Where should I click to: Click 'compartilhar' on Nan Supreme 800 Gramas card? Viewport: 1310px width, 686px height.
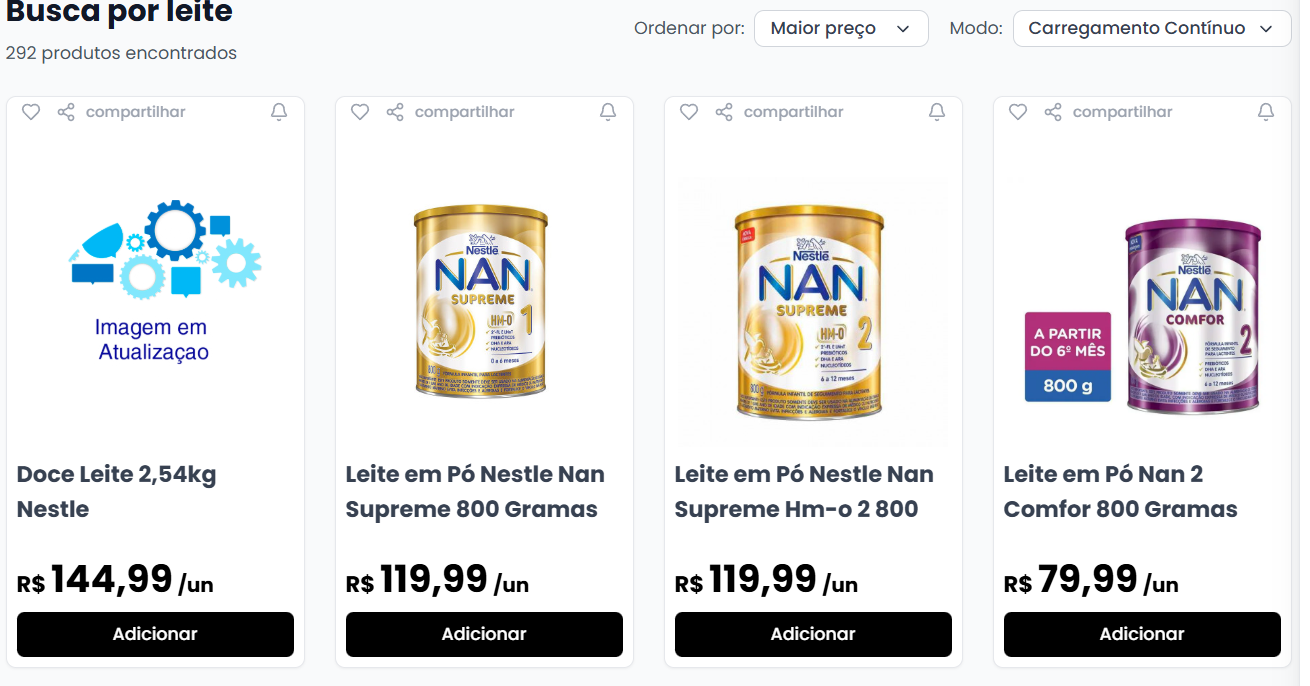(464, 112)
